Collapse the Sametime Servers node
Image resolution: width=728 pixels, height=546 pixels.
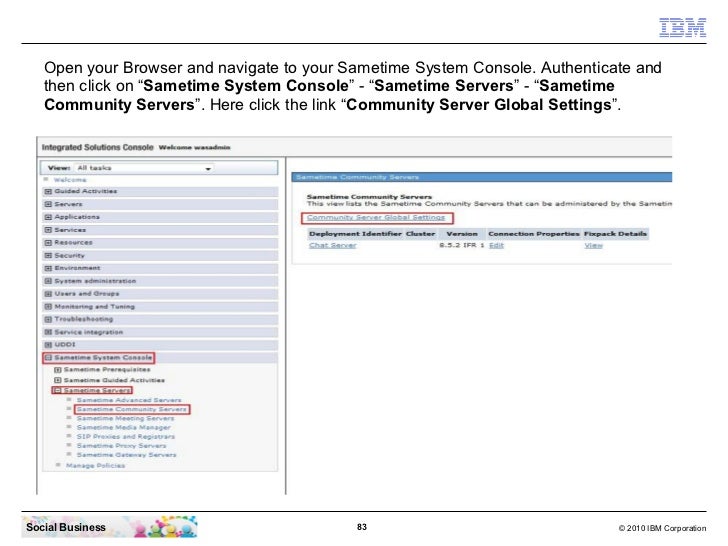point(58,390)
